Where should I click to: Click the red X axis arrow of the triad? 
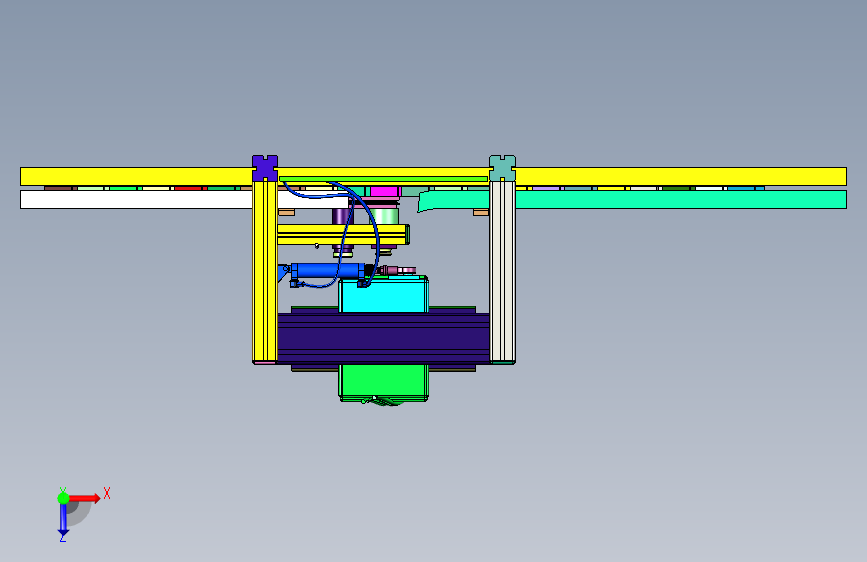click(85, 498)
